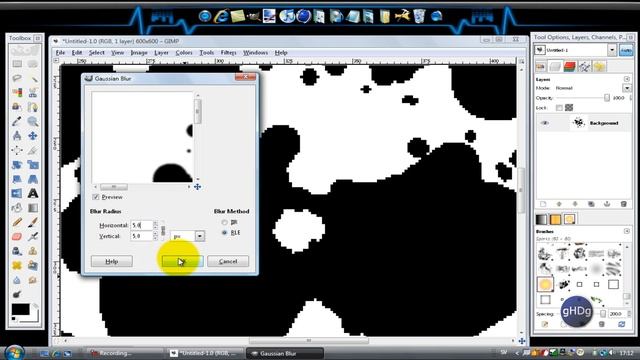Select the Text tool
Screen dimensions: 640x360
pos(33,193)
